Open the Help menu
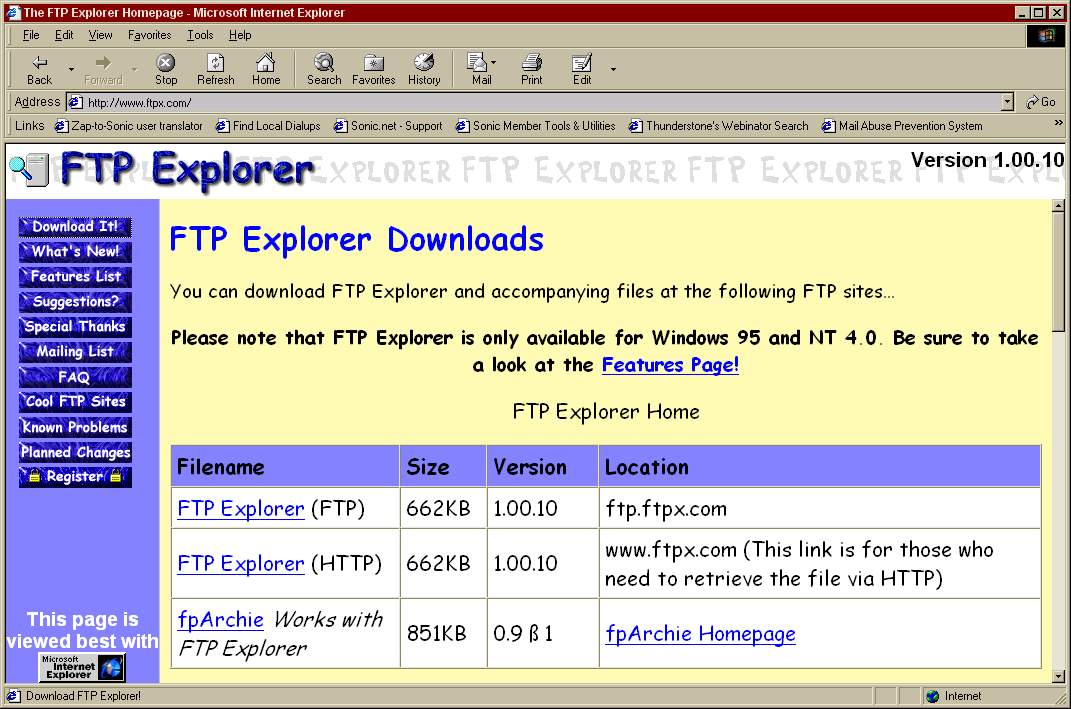This screenshot has width=1071, height=709. [240, 35]
